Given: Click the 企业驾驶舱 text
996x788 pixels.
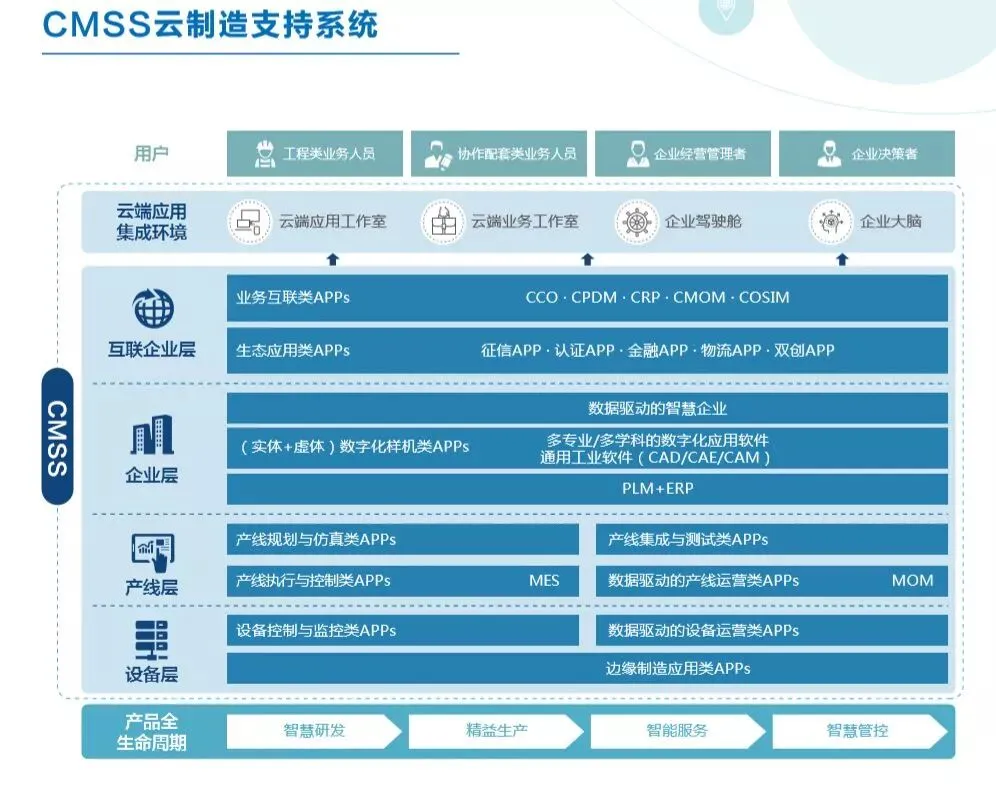Looking at the screenshot, I should tap(703, 222).
